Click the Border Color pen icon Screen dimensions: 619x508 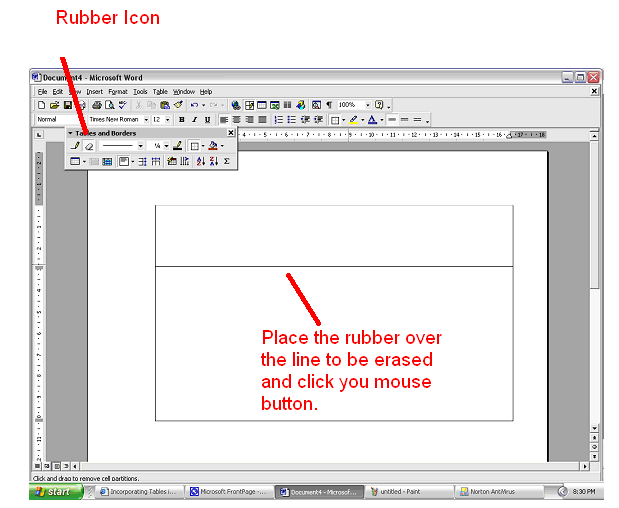(178, 146)
